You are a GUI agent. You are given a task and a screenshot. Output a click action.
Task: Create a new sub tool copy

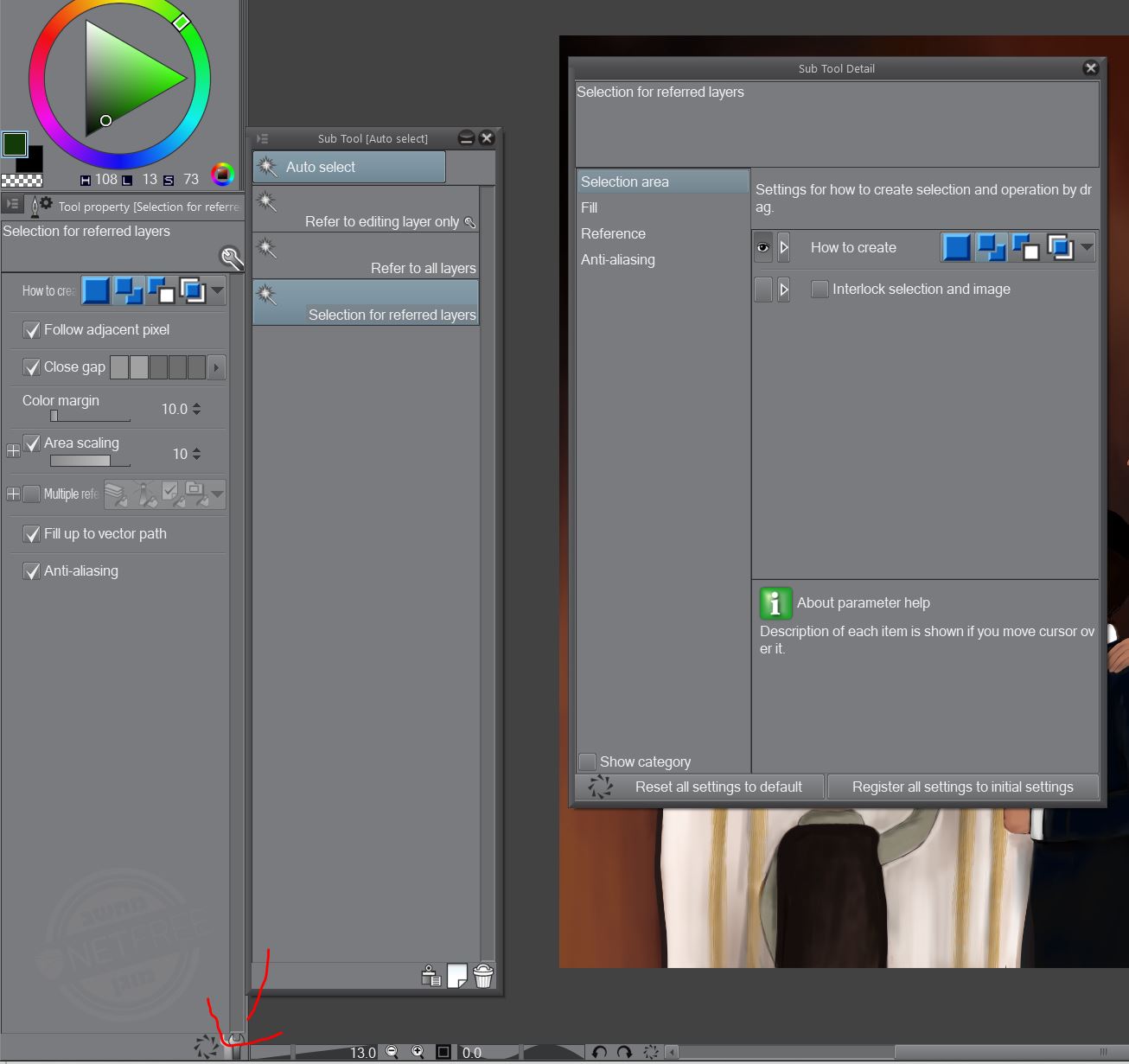(x=457, y=976)
